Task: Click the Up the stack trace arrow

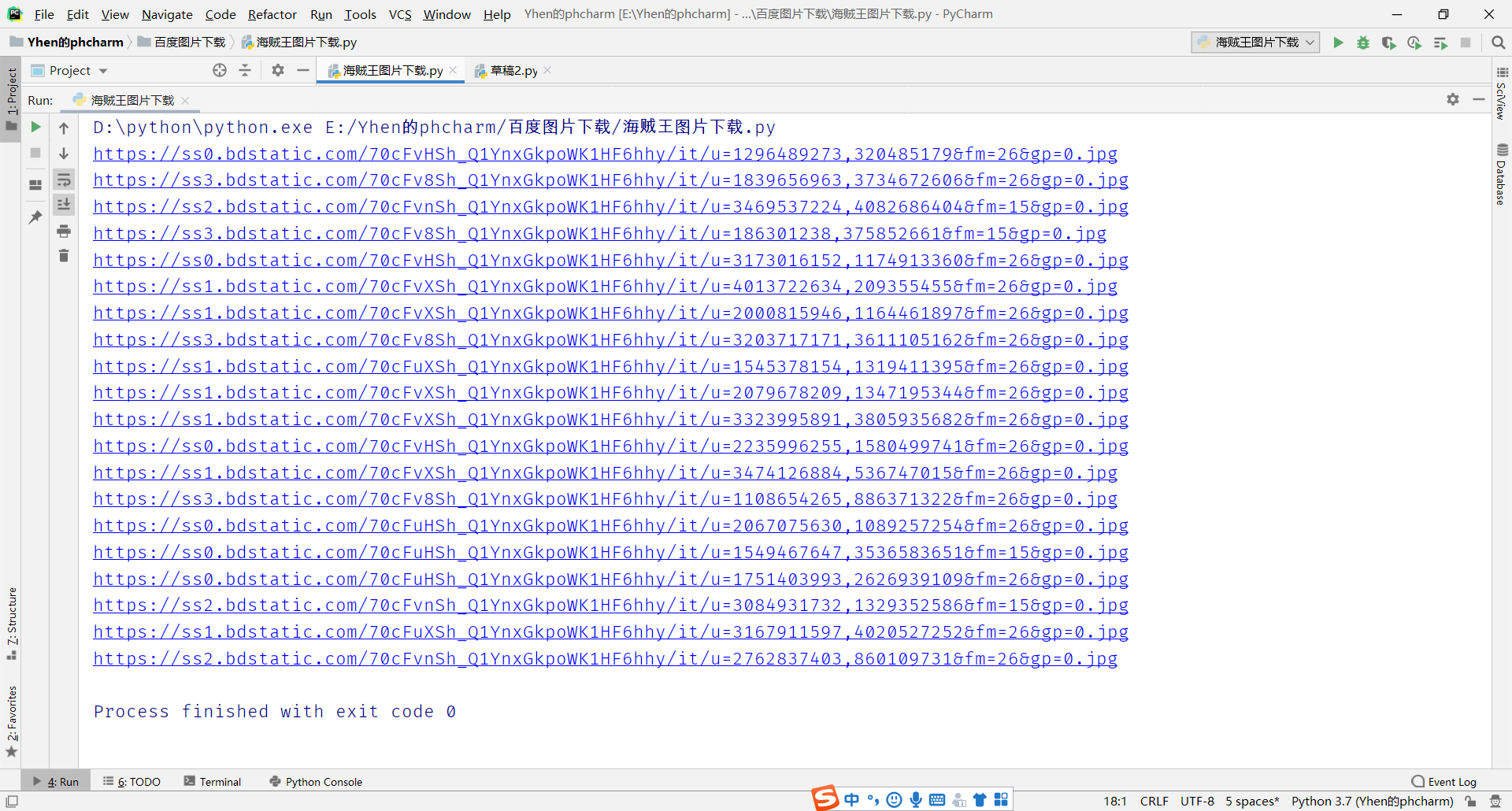Action: pyautogui.click(x=64, y=128)
